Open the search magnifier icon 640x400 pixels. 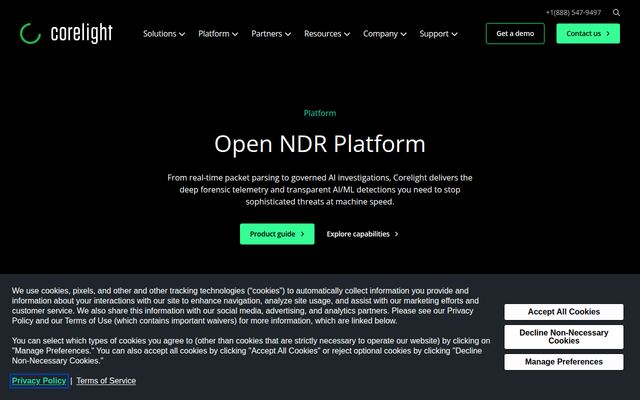[616, 13]
